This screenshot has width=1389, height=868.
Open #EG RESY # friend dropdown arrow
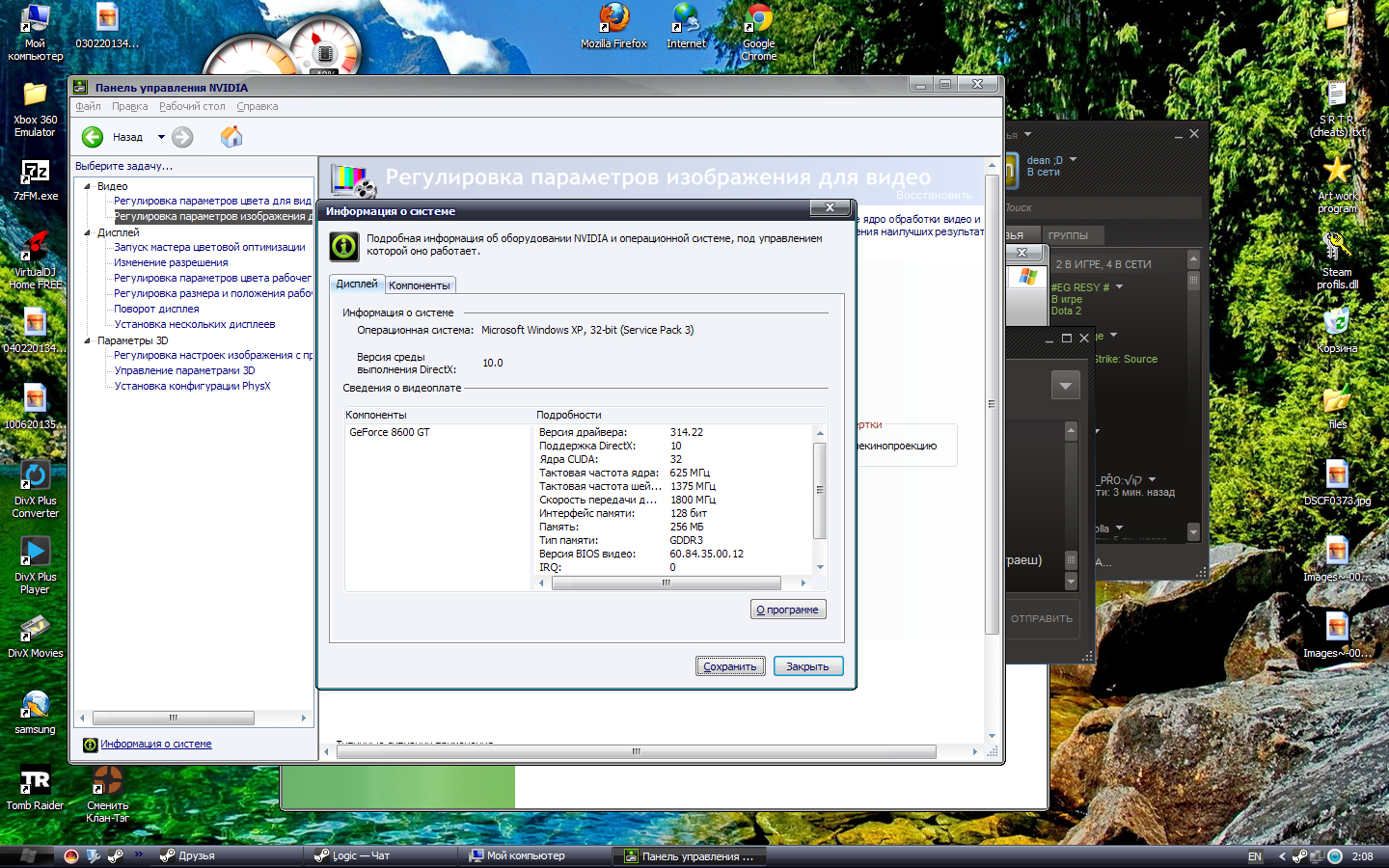pos(1119,286)
